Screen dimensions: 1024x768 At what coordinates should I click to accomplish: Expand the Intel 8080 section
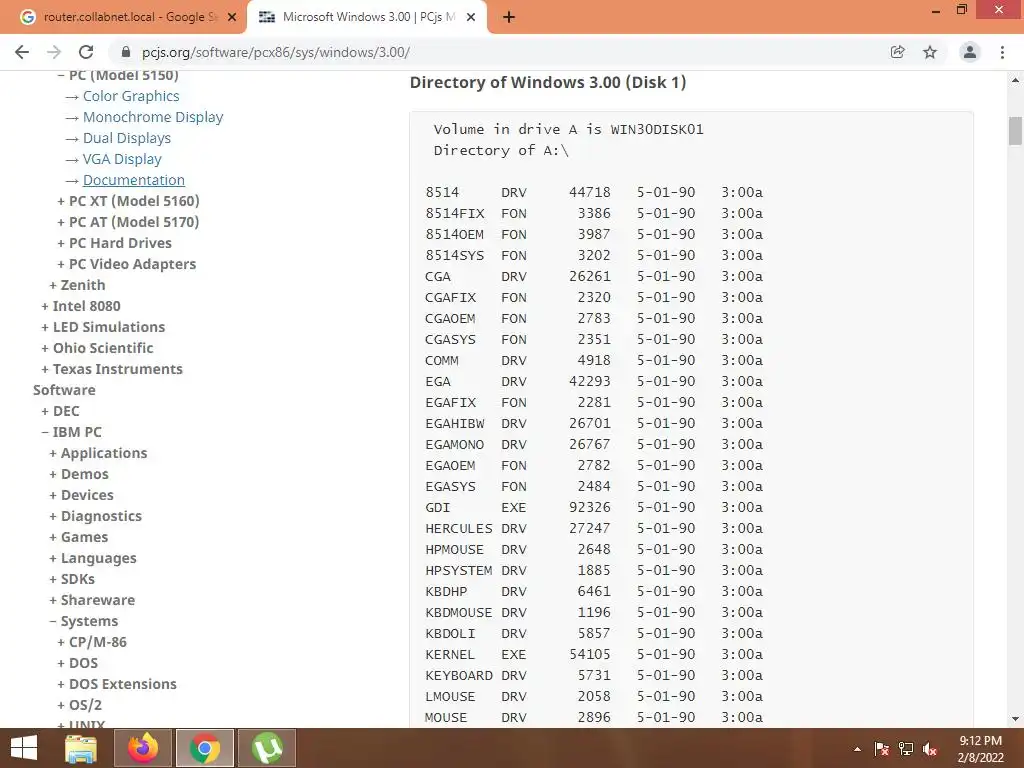[x=80, y=306]
